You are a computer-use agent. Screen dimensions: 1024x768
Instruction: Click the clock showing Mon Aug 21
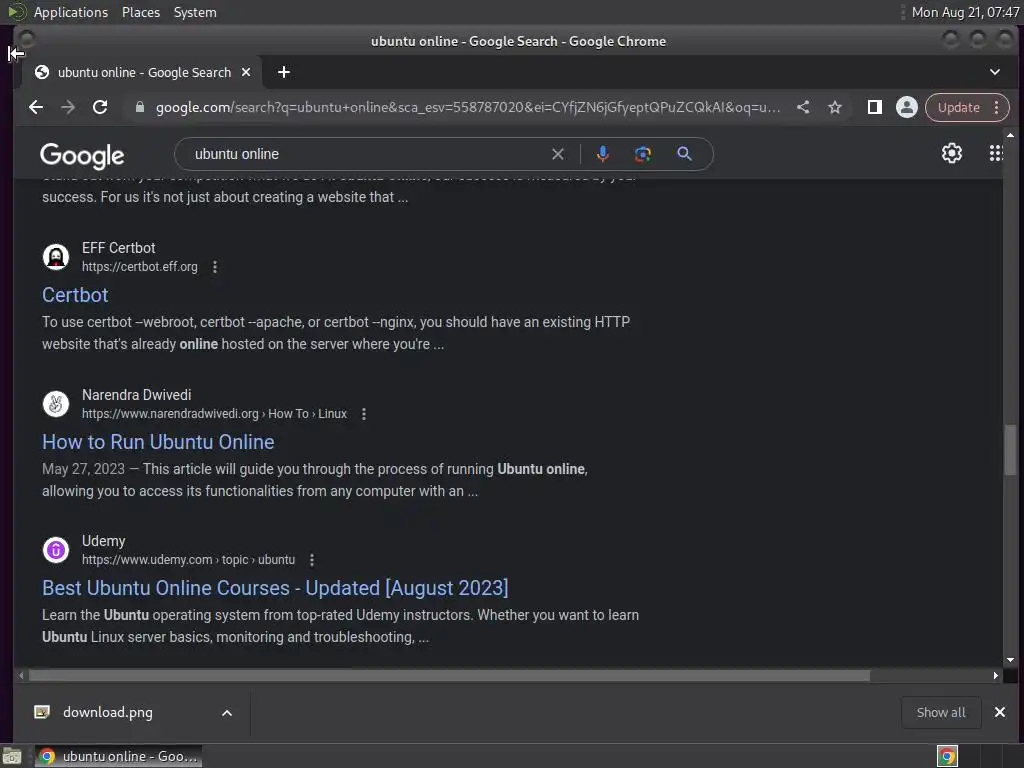965,12
